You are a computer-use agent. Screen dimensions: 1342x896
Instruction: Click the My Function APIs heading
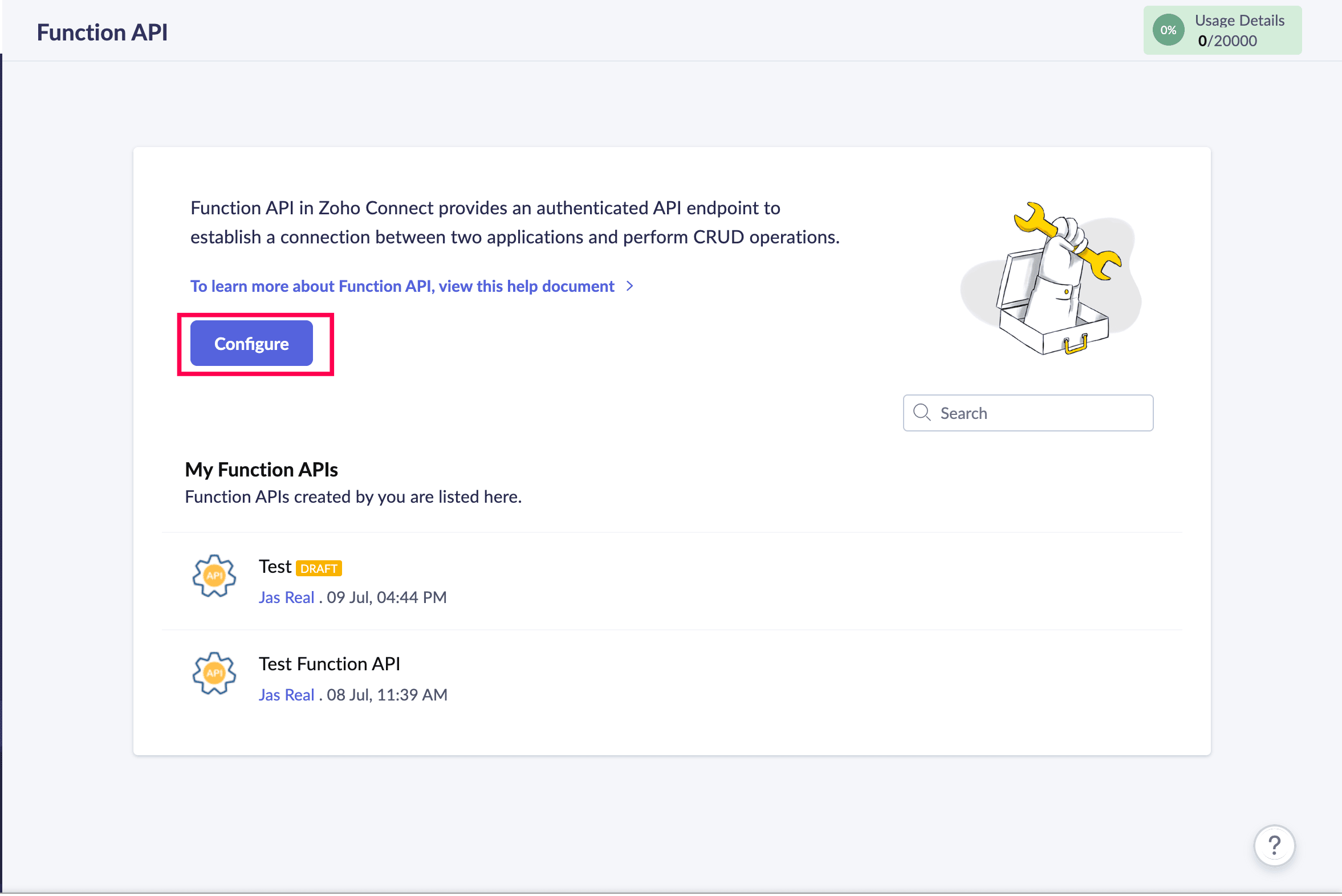[x=261, y=469]
